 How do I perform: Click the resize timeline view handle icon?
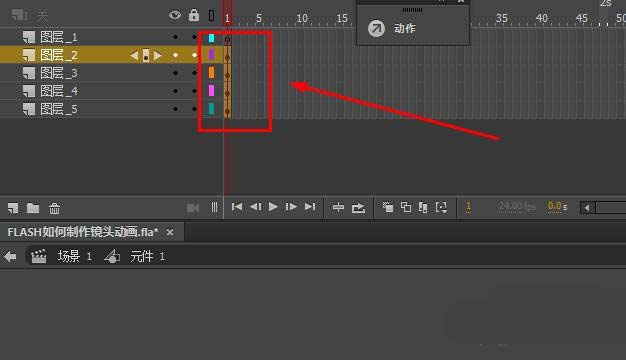click(214, 207)
